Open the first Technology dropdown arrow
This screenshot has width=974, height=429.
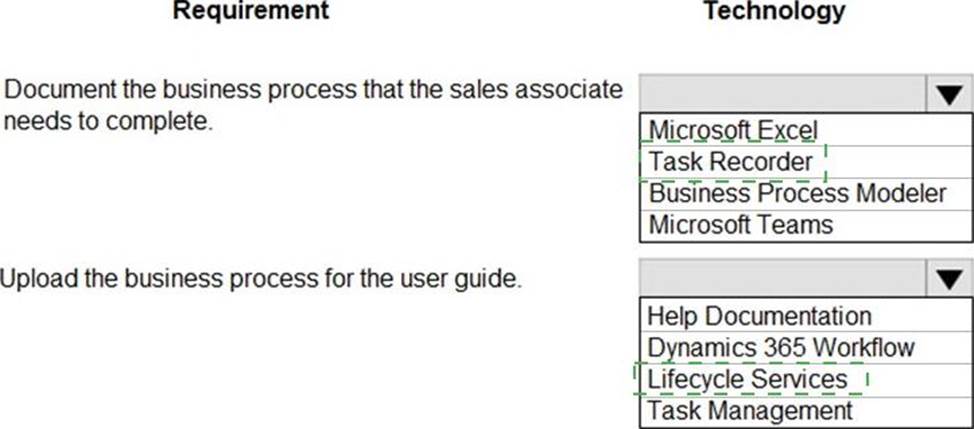click(x=947, y=94)
